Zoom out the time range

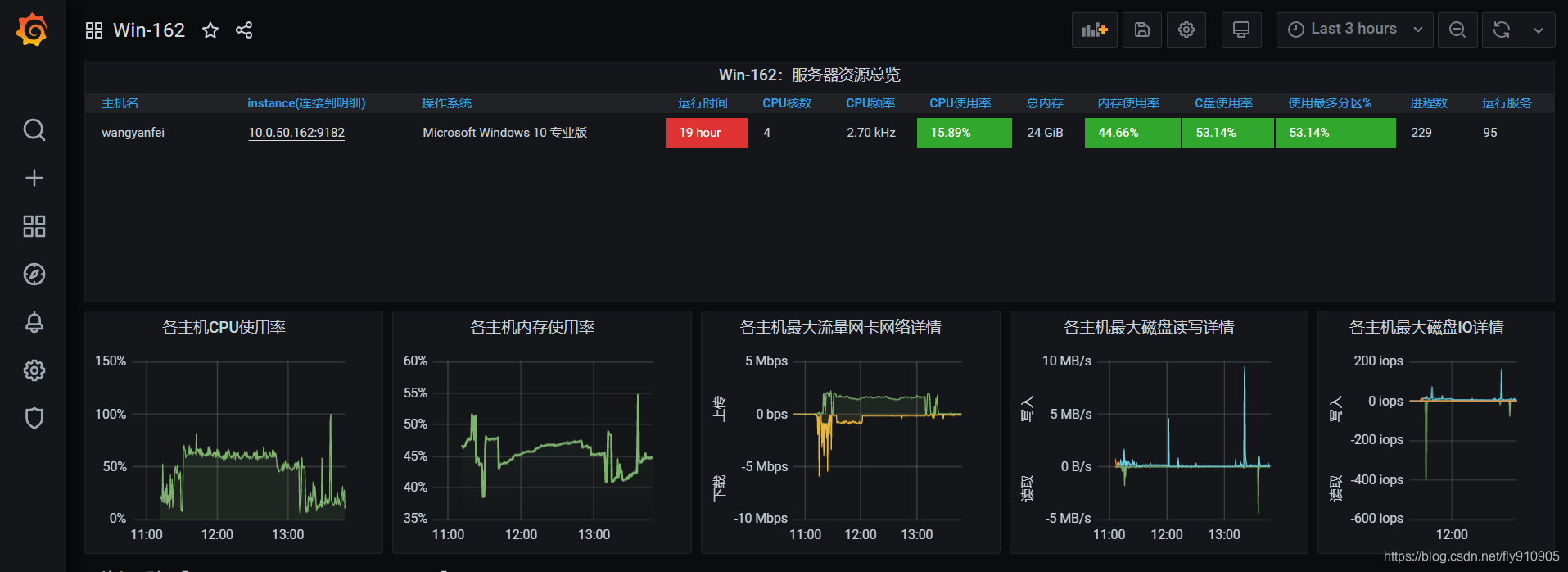tap(1457, 30)
